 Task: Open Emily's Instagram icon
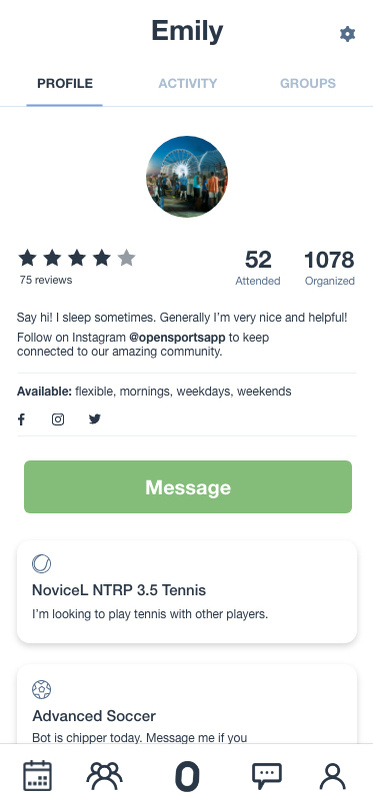coord(58,419)
